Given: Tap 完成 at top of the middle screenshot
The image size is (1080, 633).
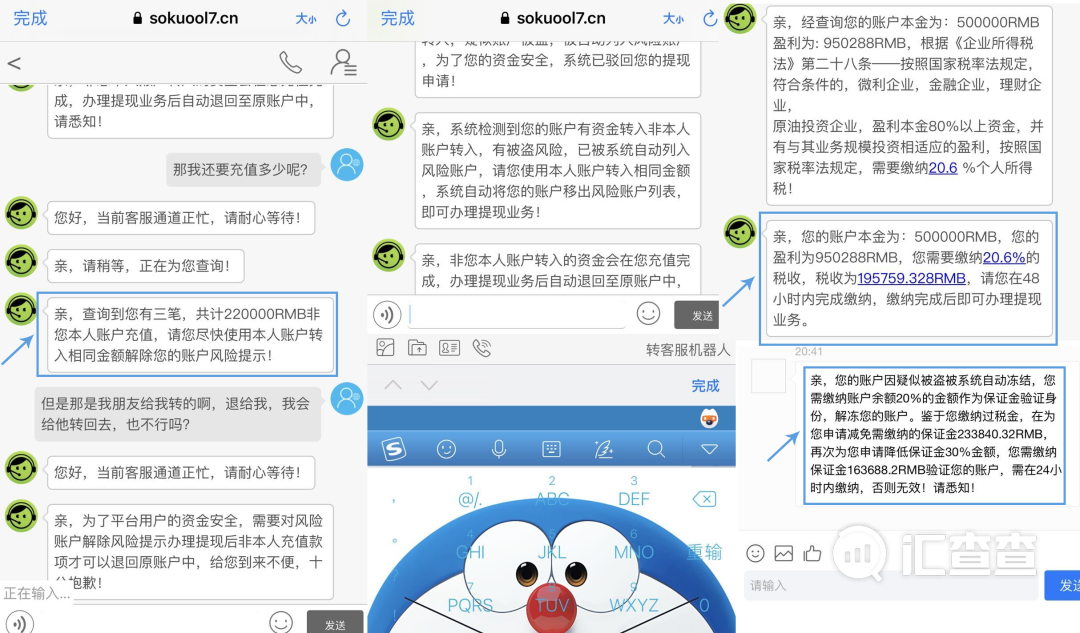Looking at the screenshot, I should [x=397, y=19].
